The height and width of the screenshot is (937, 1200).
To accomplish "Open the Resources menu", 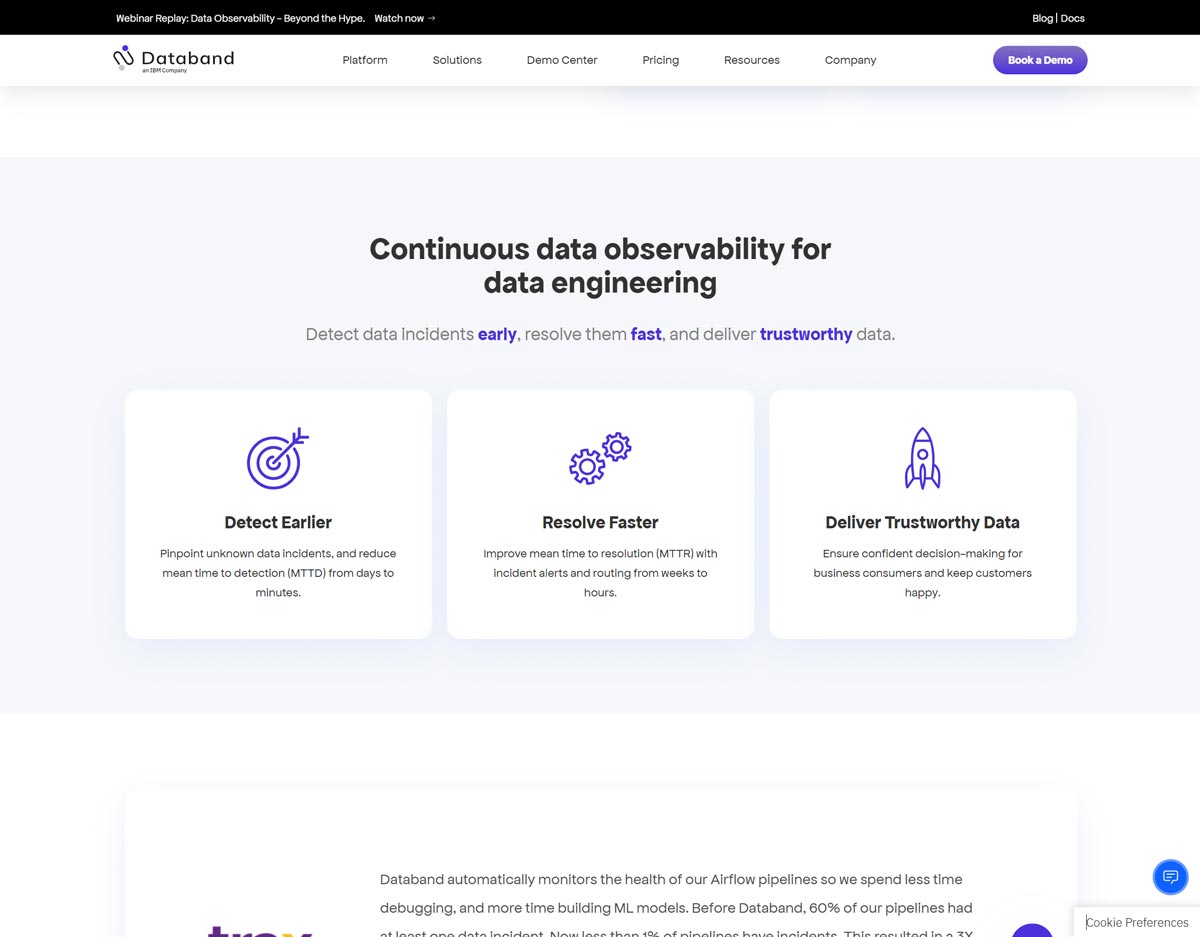I will point(752,60).
